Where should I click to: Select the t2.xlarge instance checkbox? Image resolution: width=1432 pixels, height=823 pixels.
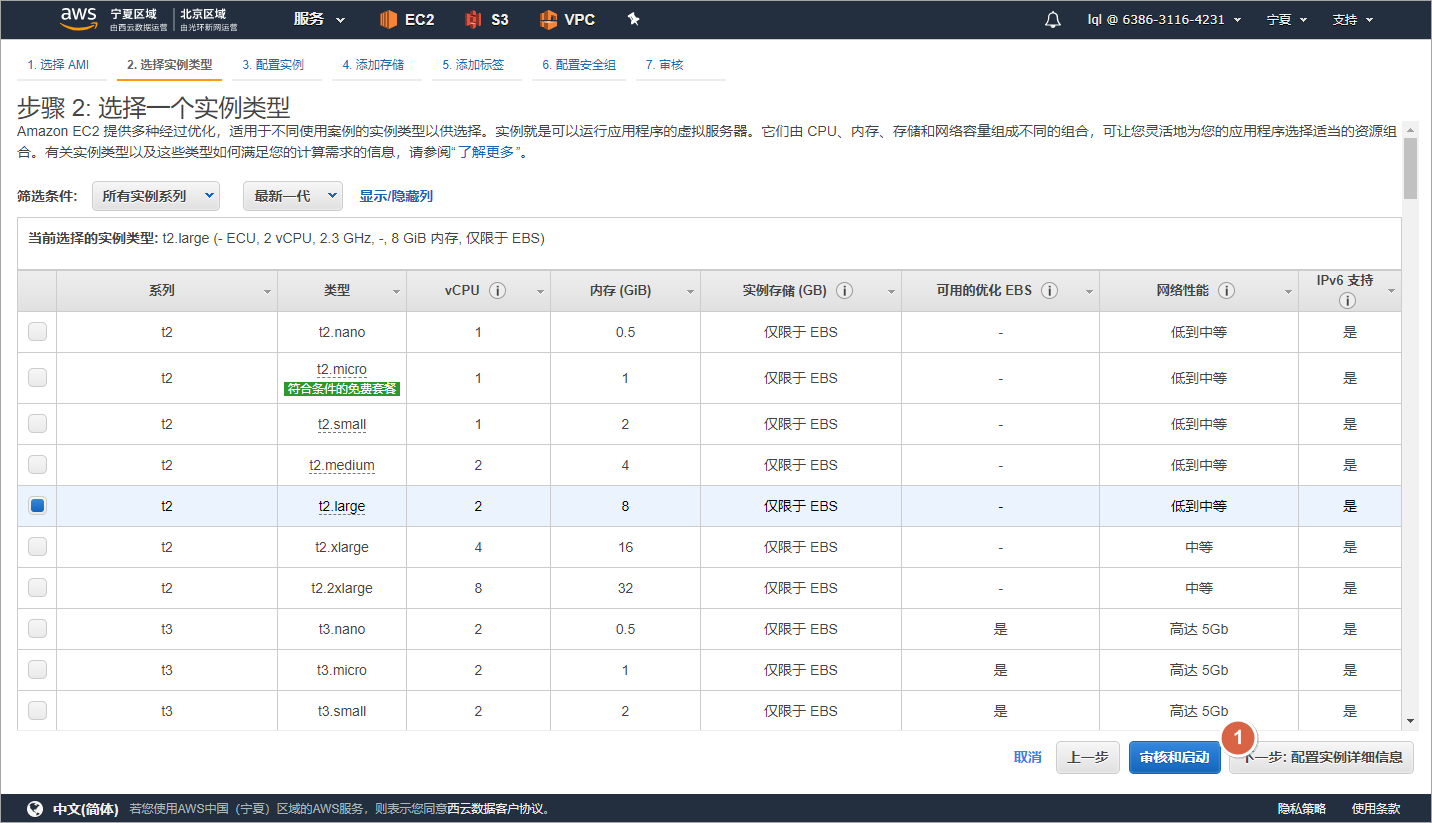(x=37, y=547)
